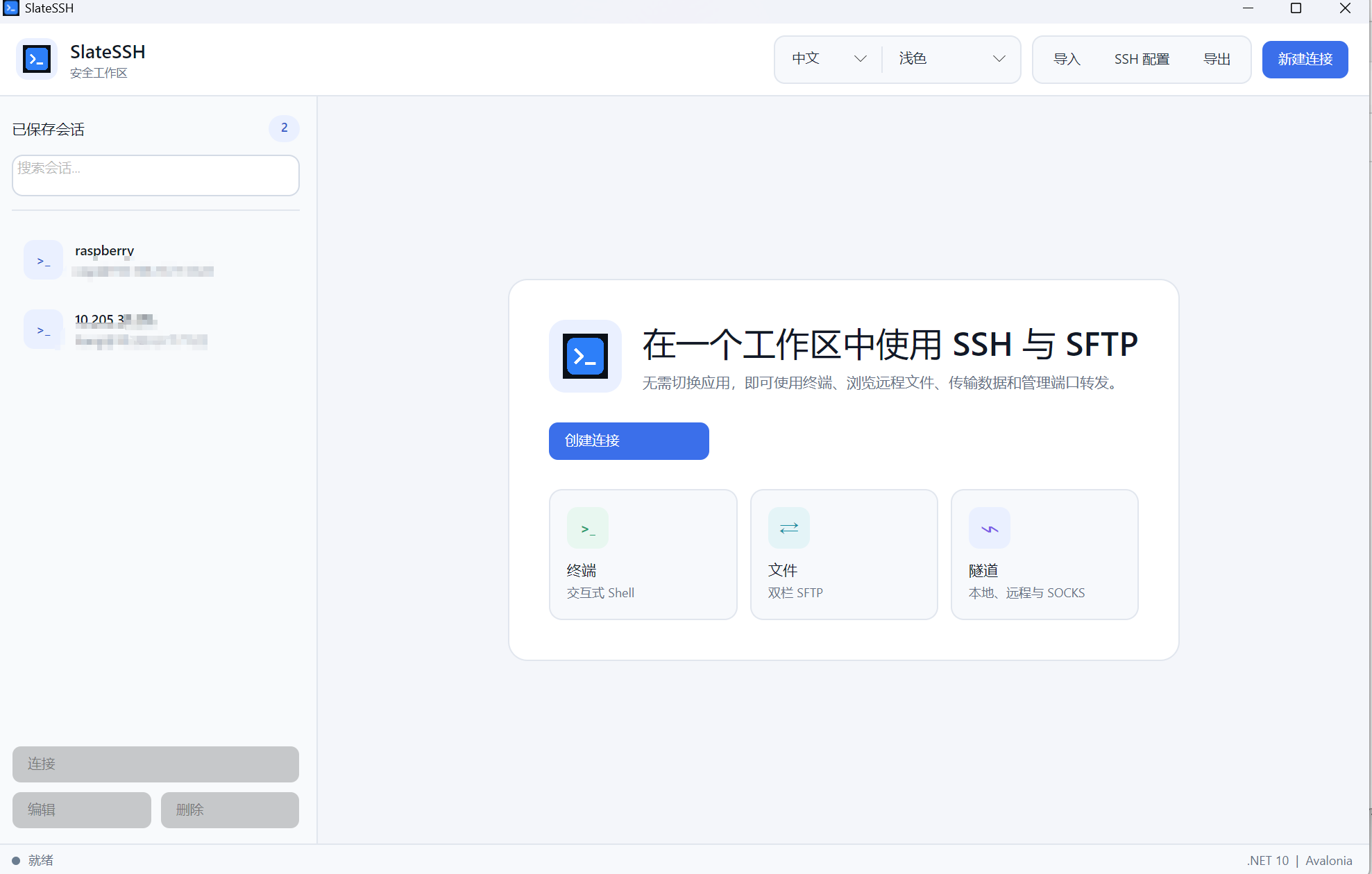
Task: Click the welcome heading 在一个工作区中使用 SSH 与 SFTP
Action: click(x=890, y=345)
